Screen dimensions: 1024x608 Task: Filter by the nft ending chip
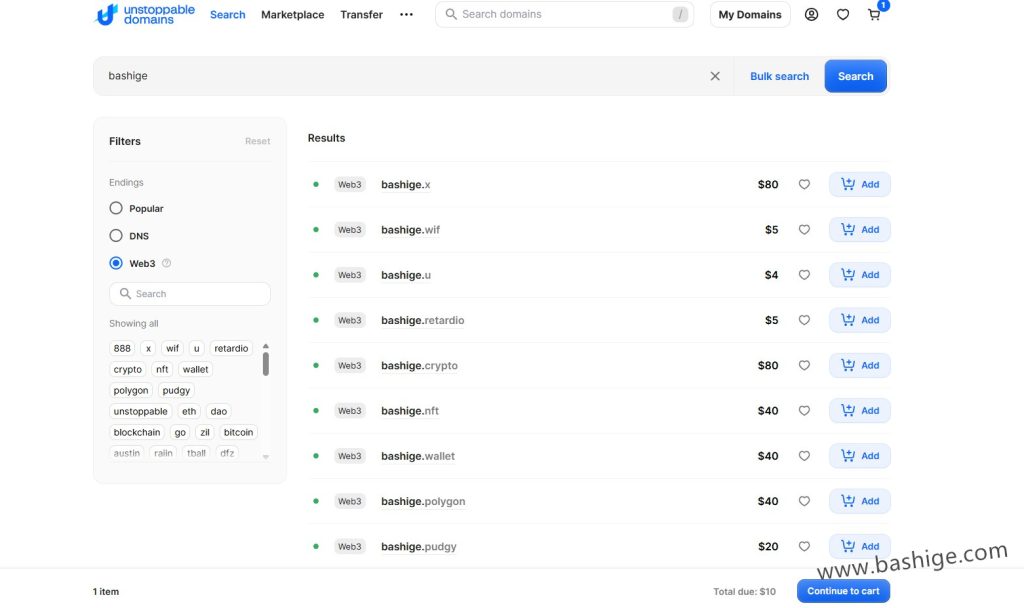click(162, 369)
